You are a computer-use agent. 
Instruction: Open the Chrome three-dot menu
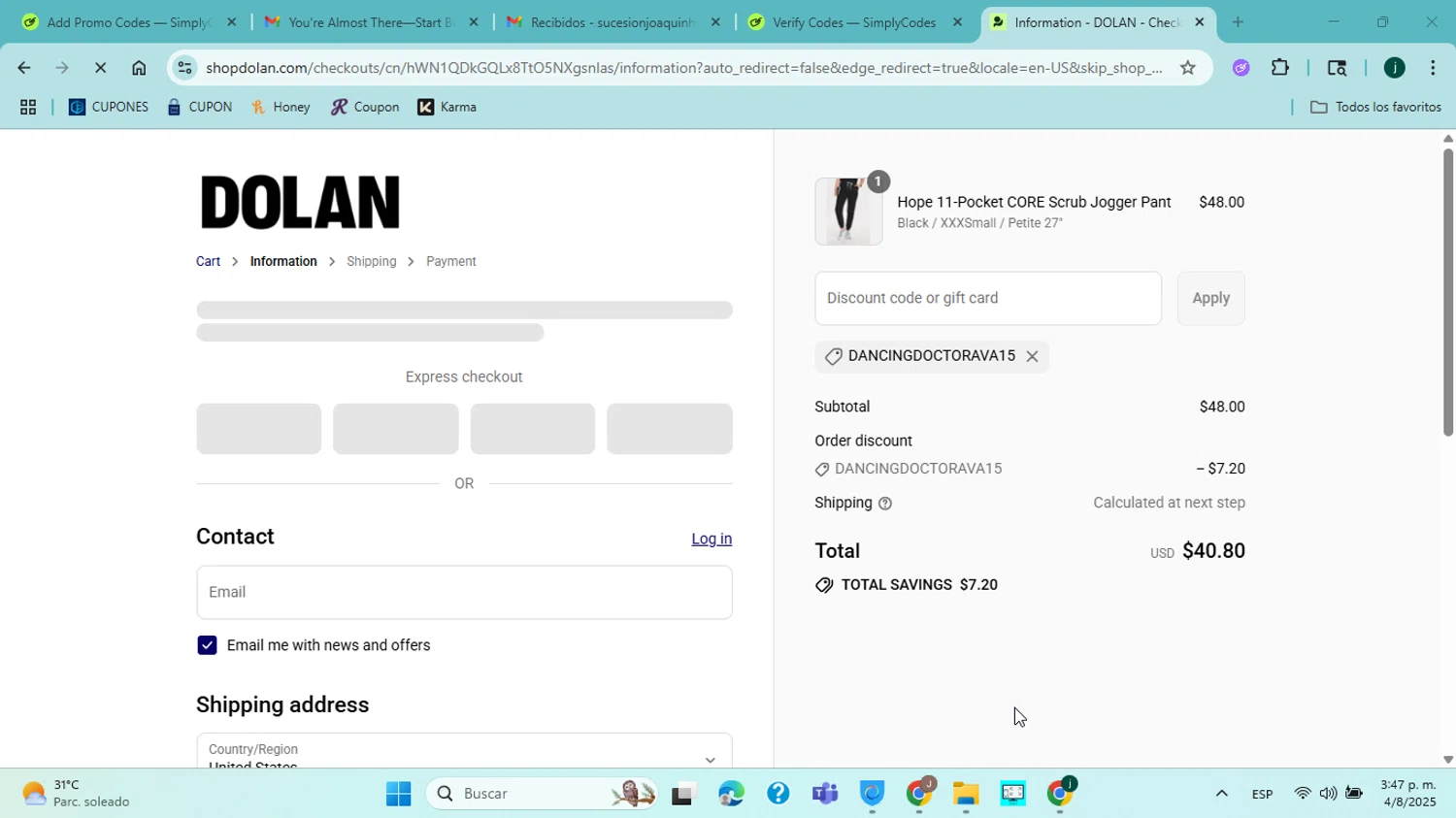[x=1433, y=68]
